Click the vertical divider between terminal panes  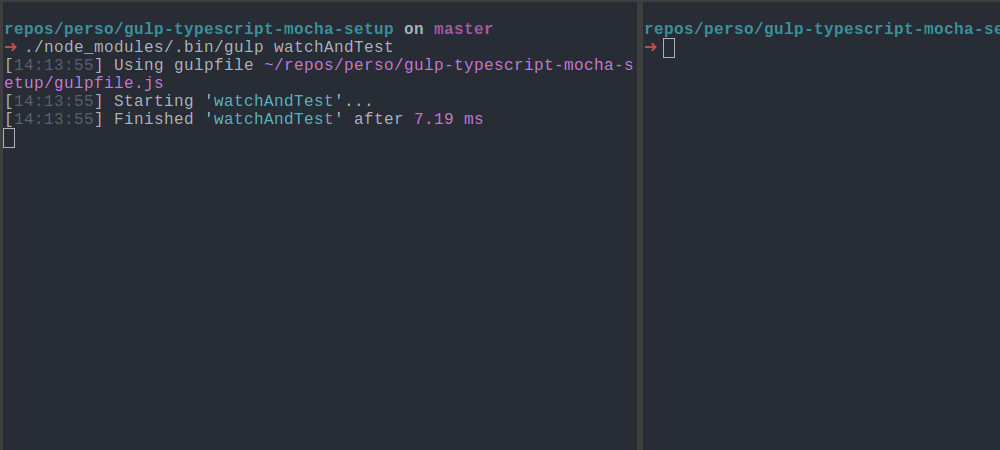tap(640, 225)
